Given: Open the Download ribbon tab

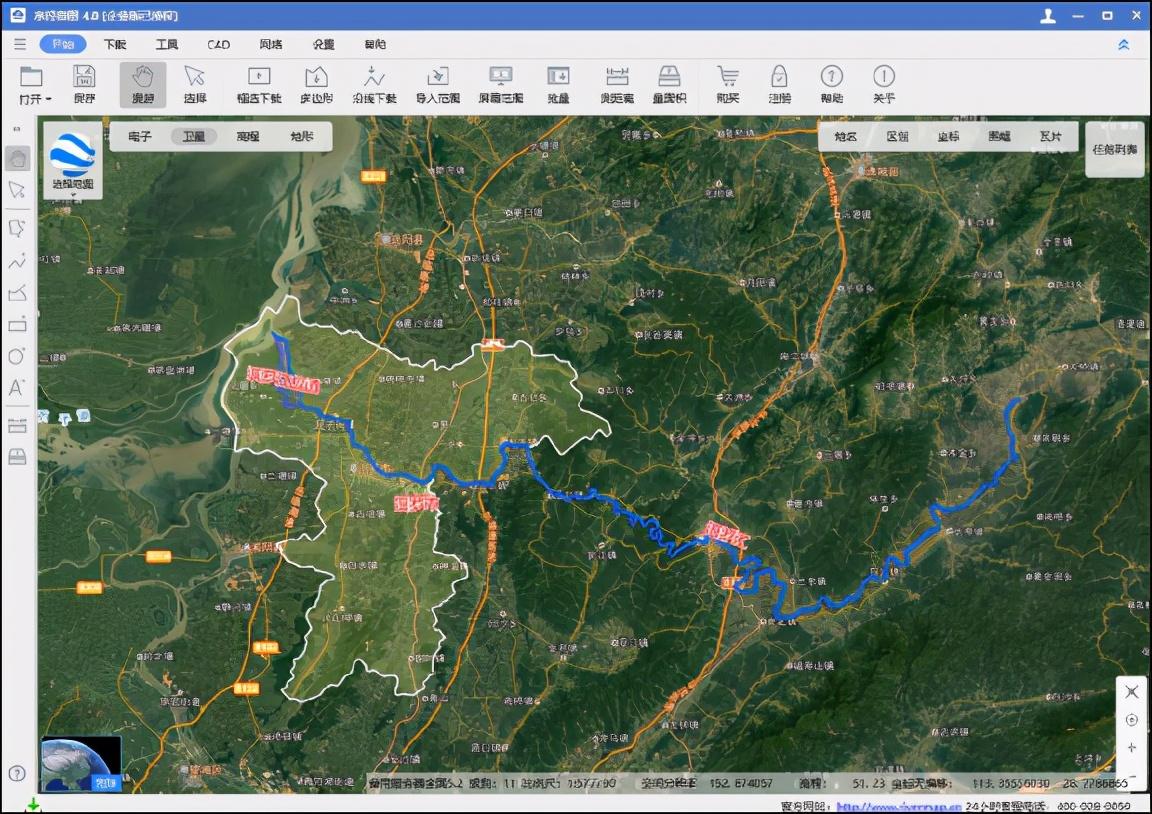Looking at the screenshot, I should click(115, 44).
